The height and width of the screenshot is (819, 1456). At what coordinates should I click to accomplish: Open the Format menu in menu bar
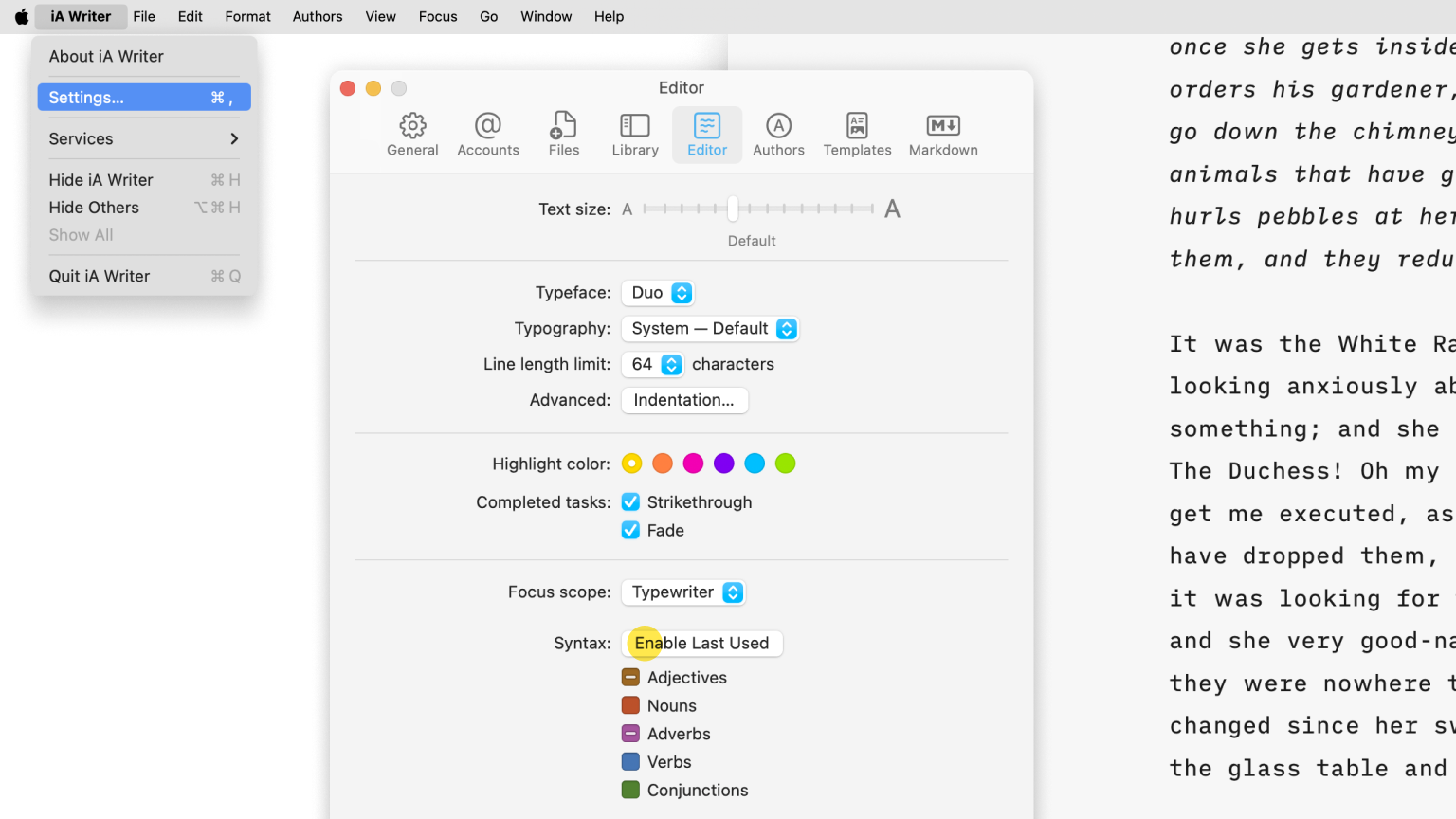(247, 17)
